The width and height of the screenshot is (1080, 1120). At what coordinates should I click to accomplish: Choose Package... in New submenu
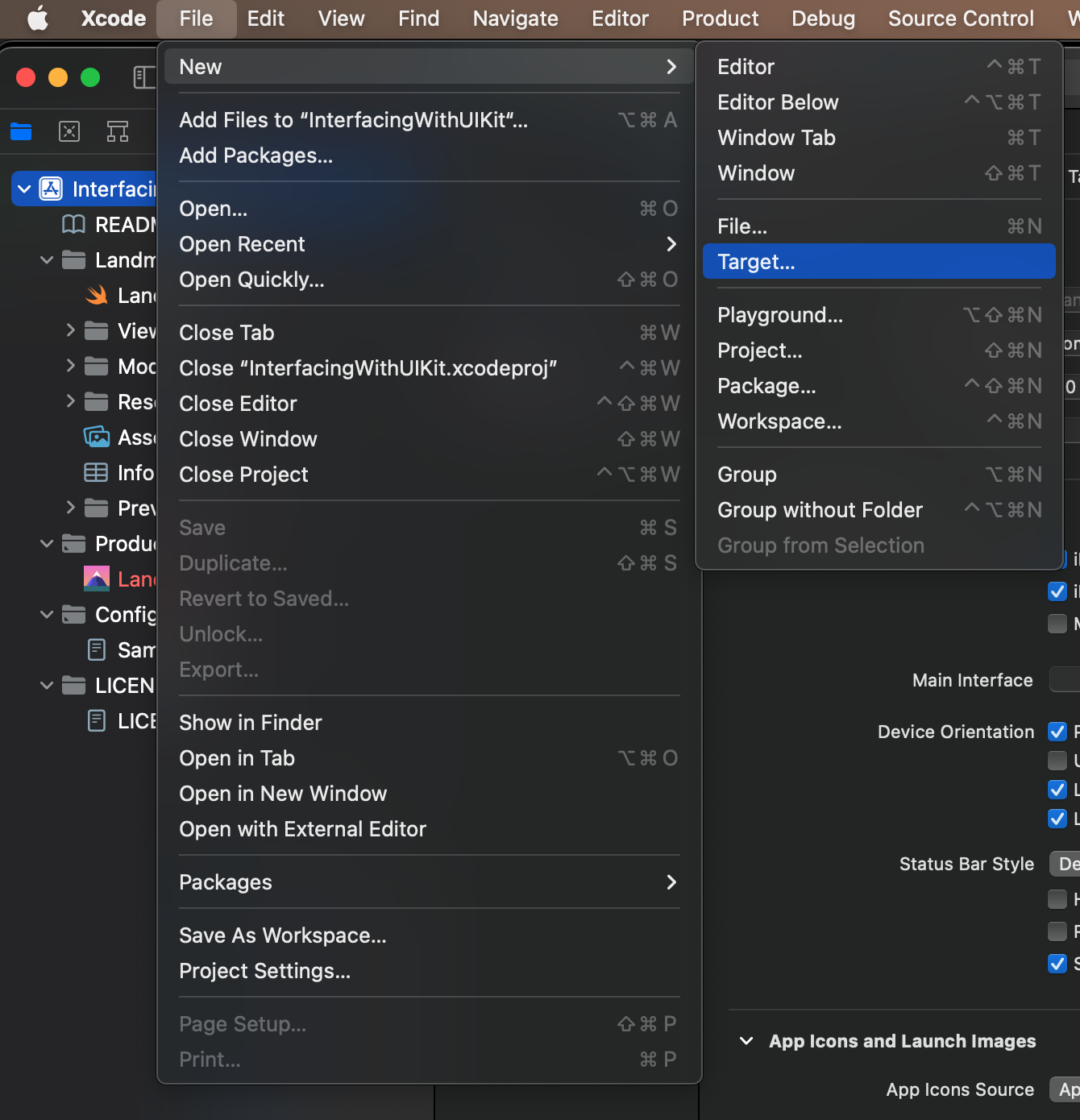879,386
